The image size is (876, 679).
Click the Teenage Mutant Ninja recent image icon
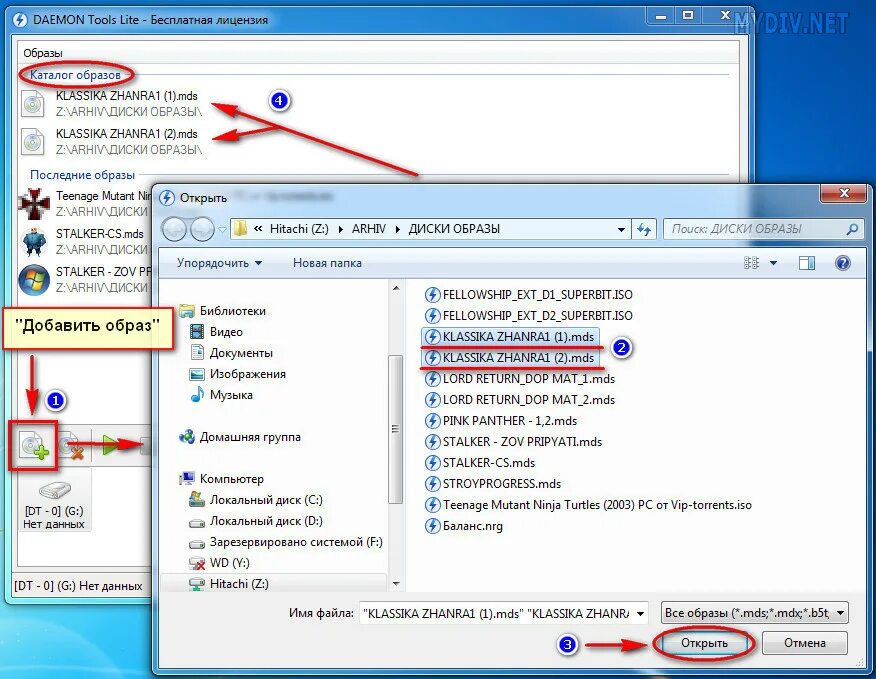[34, 204]
